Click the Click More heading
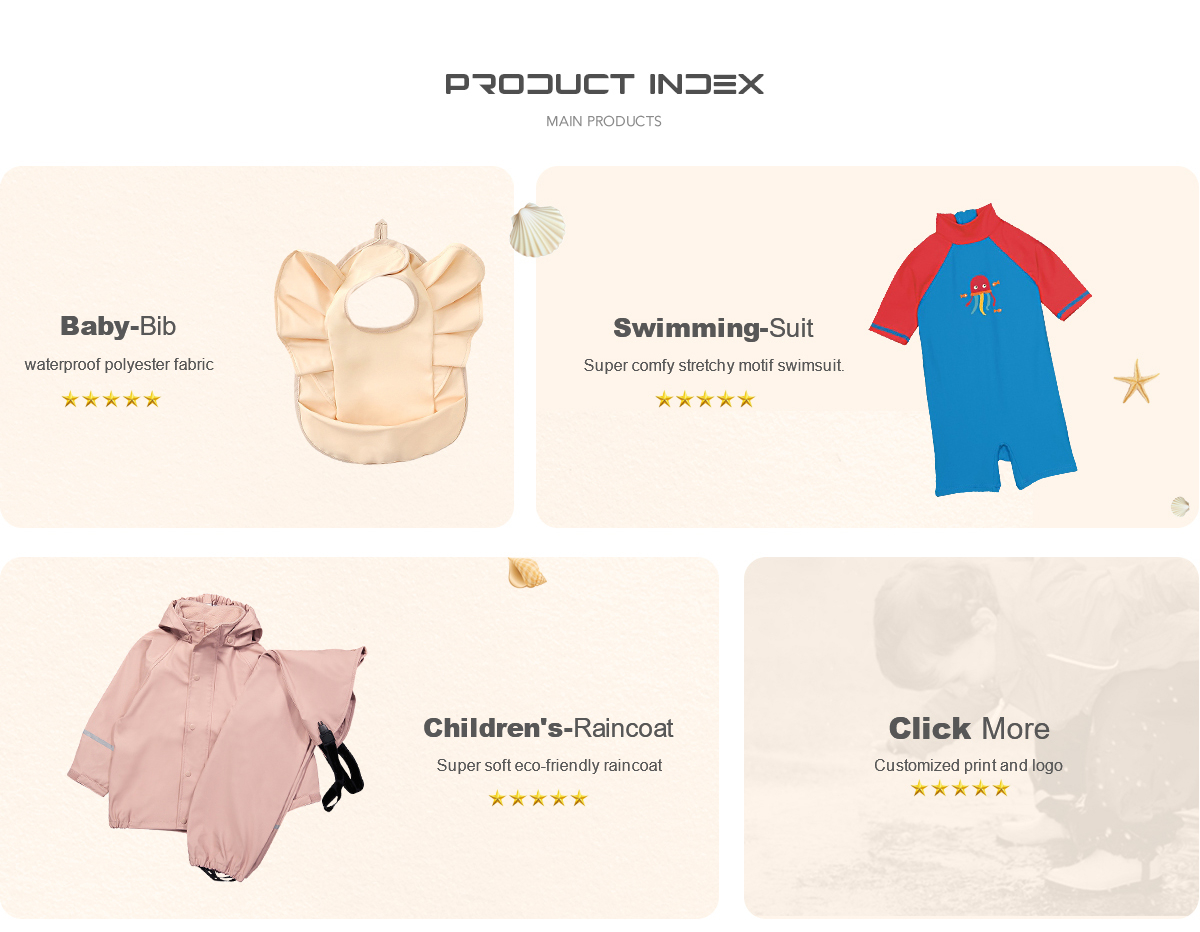Viewport: 1200px width, 932px height. tap(969, 728)
